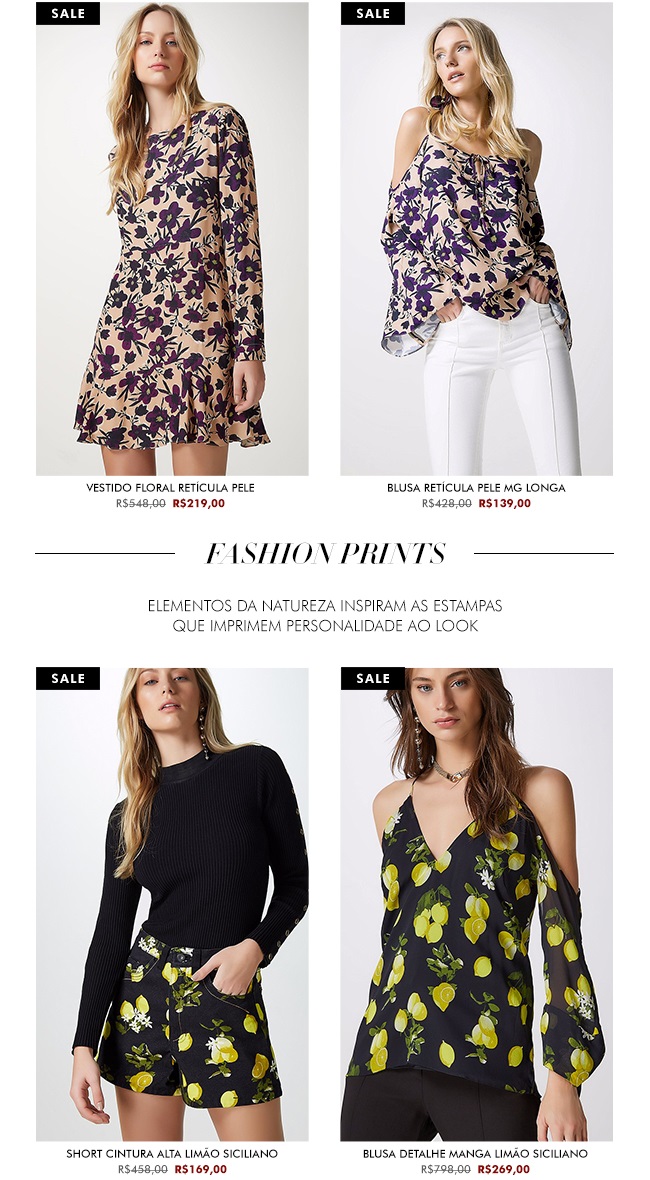The image size is (650, 1180).
Task: Click the crossed-out R$548,00 original price
Action: [141, 503]
